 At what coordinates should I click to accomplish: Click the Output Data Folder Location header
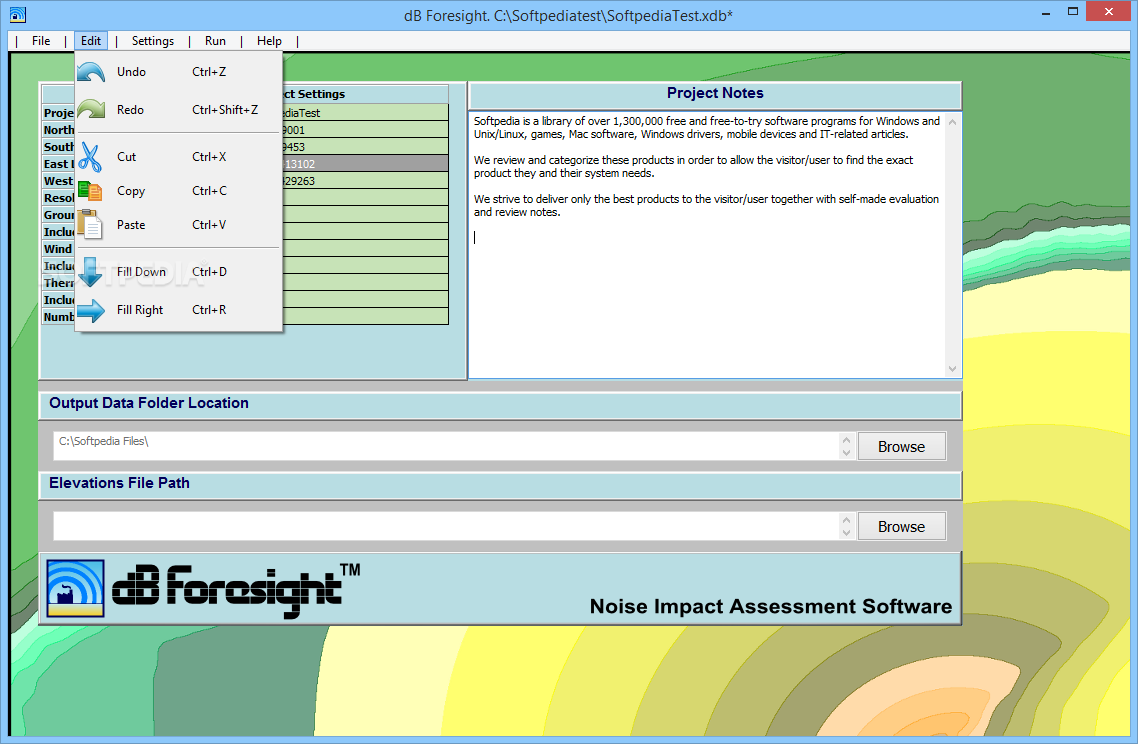tap(500, 404)
